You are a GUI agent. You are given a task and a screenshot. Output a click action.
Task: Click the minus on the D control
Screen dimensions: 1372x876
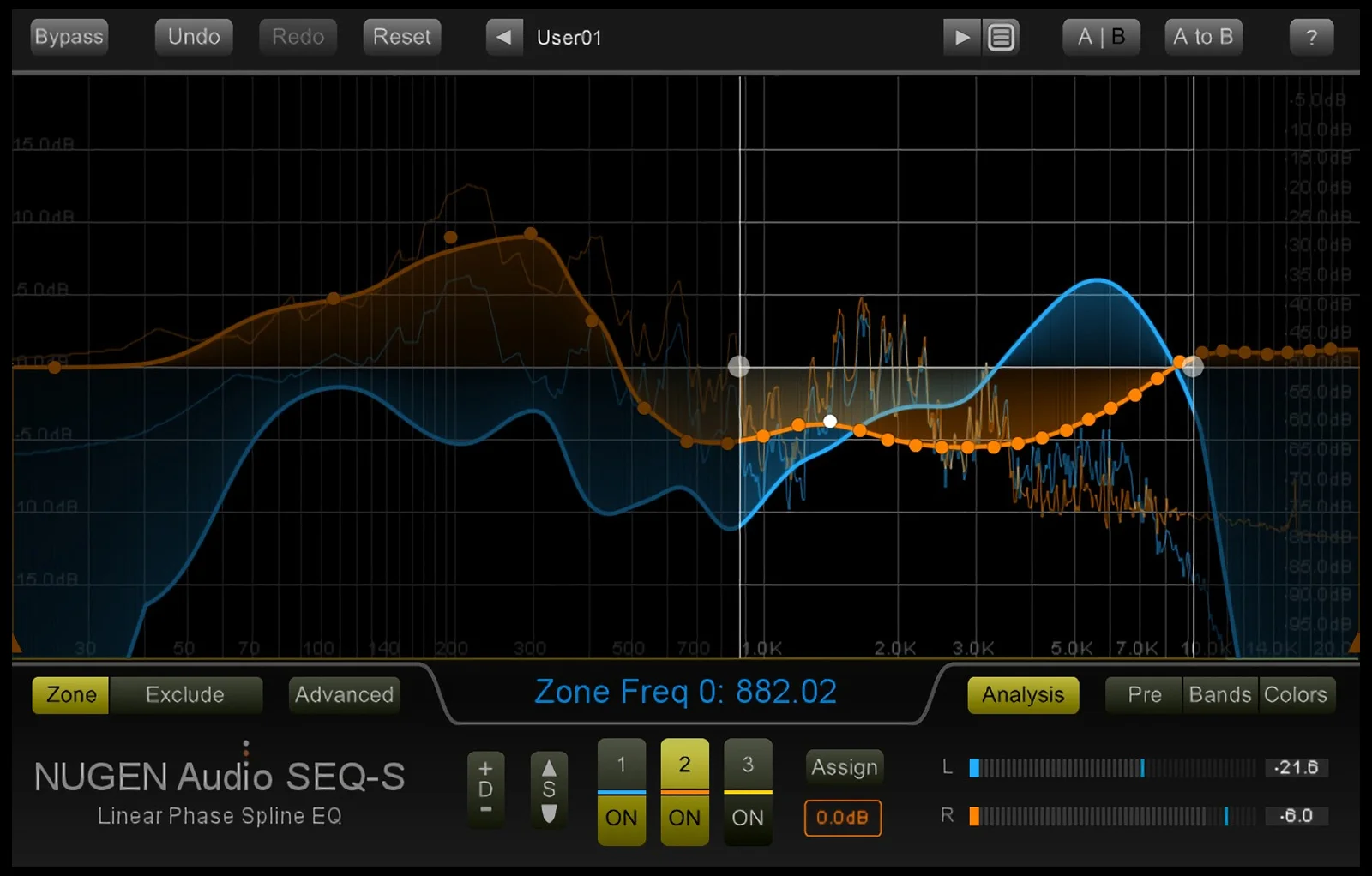coord(486,810)
